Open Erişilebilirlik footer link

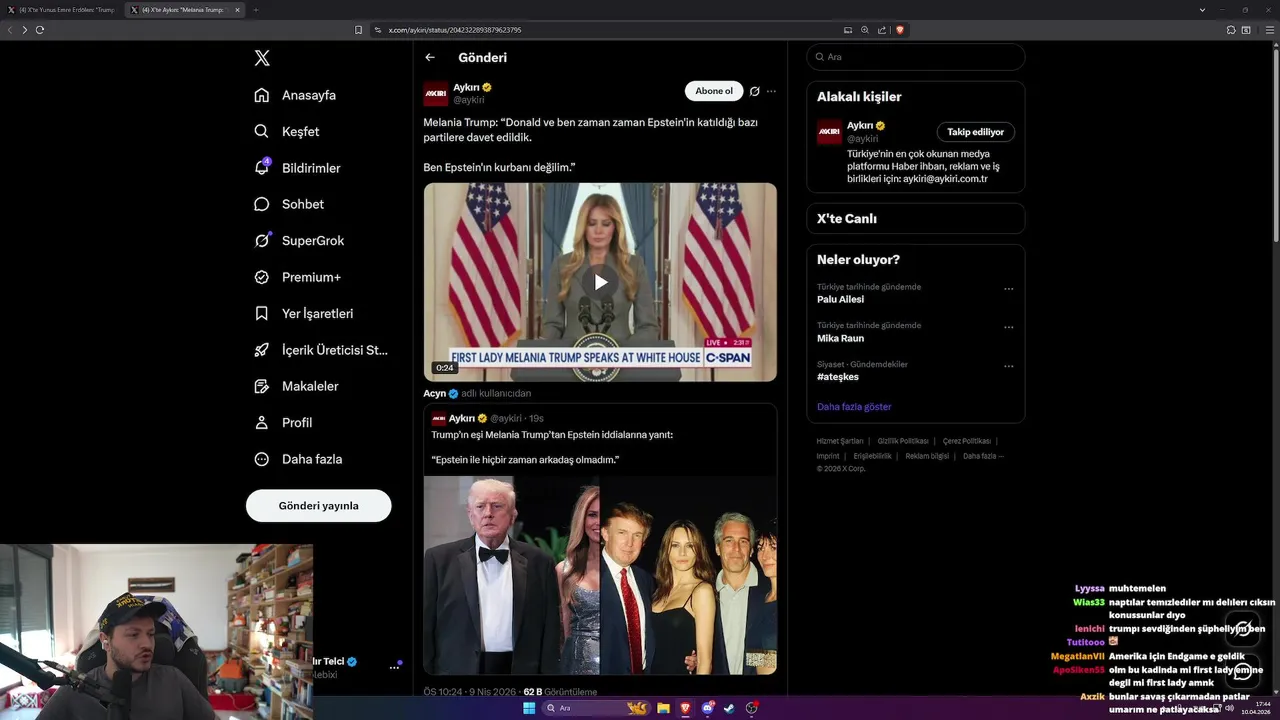(872, 456)
